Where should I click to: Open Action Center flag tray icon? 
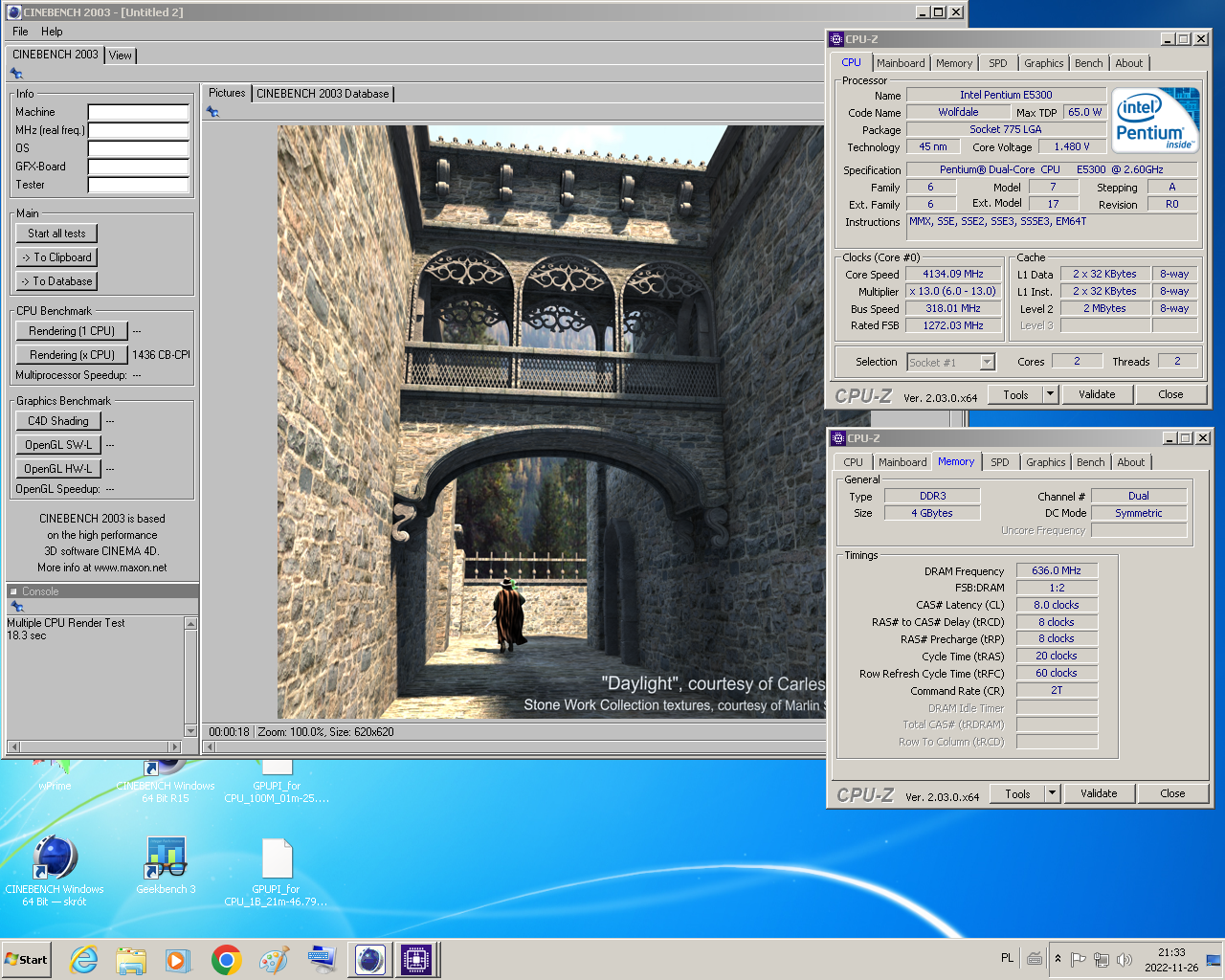pos(1079,959)
